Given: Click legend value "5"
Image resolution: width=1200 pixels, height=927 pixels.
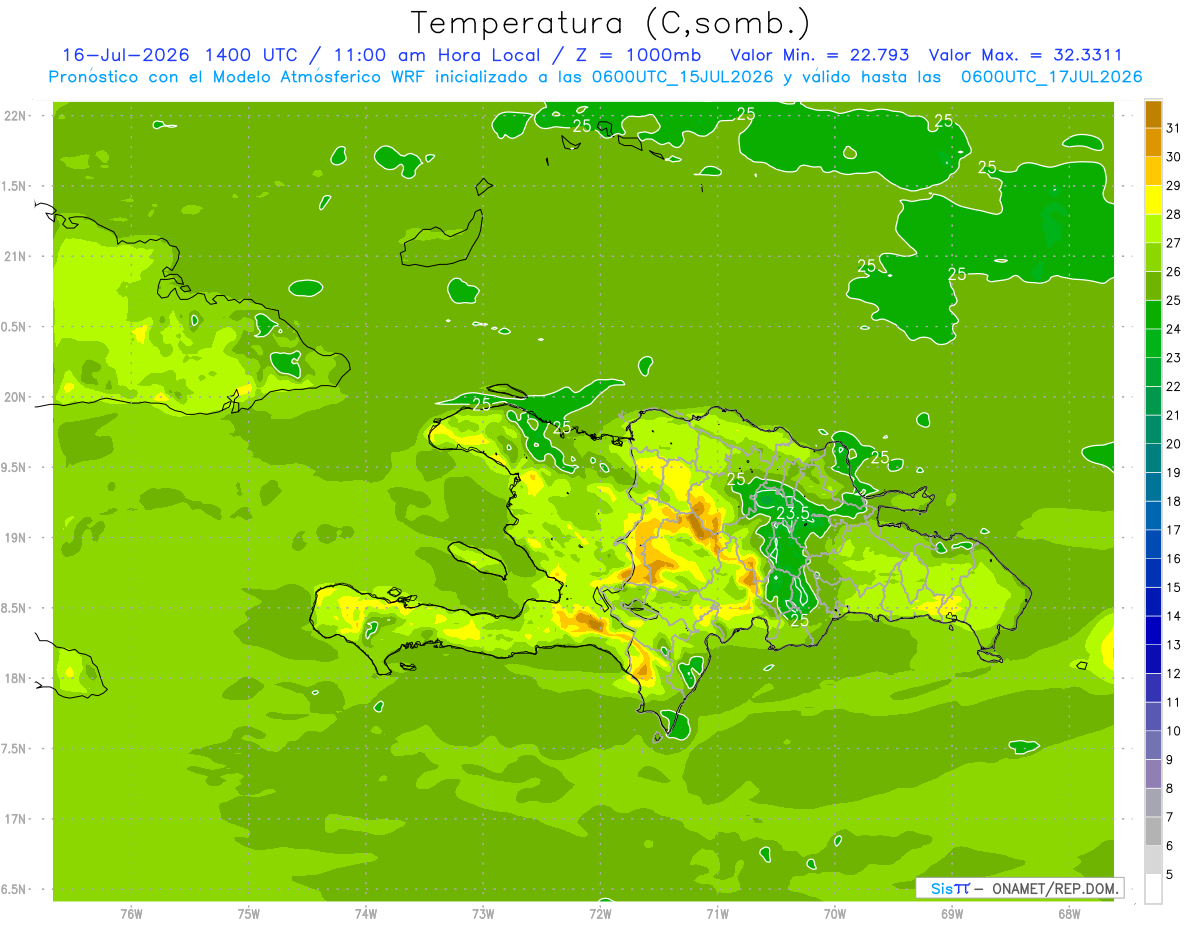Looking at the screenshot, I should [x=1170, y=875].
